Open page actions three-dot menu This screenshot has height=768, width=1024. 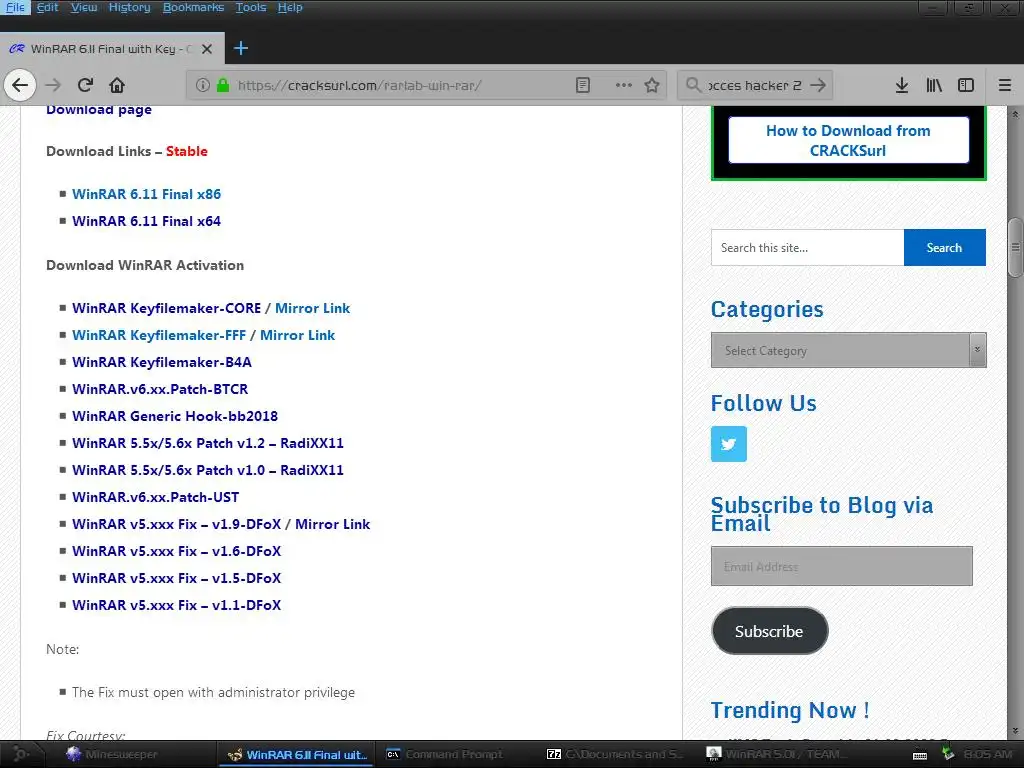pyautogui.click(x=624, y=85)
